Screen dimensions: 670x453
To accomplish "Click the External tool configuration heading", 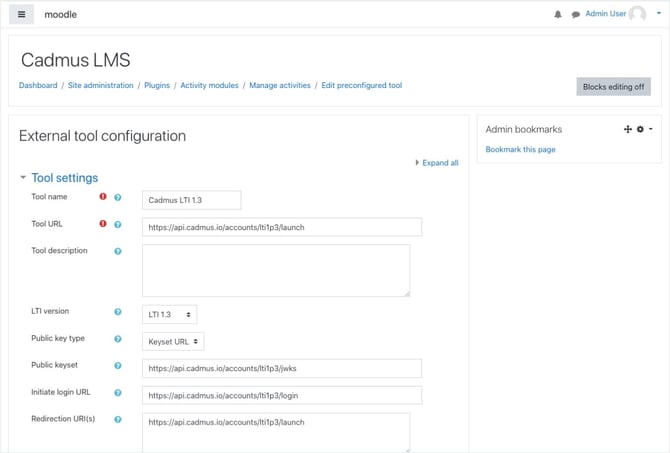I will (x=103, y=136).
